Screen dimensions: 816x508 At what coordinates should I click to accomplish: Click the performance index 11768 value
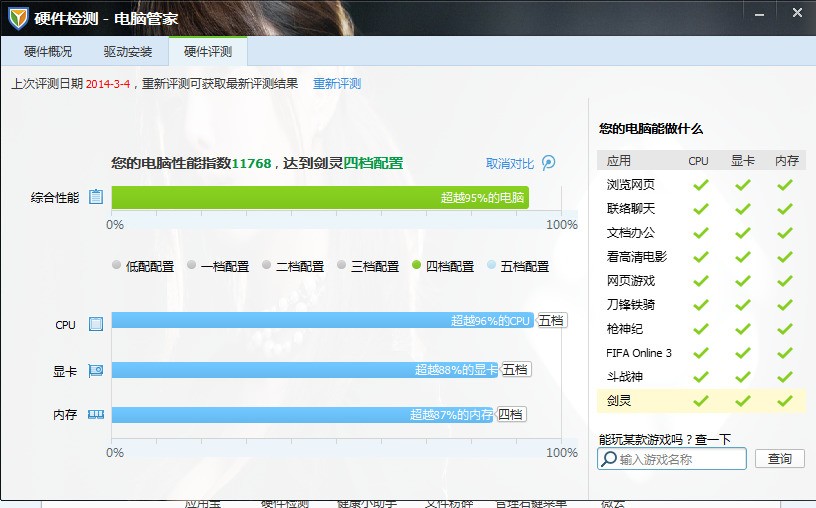tap(251, 163)
